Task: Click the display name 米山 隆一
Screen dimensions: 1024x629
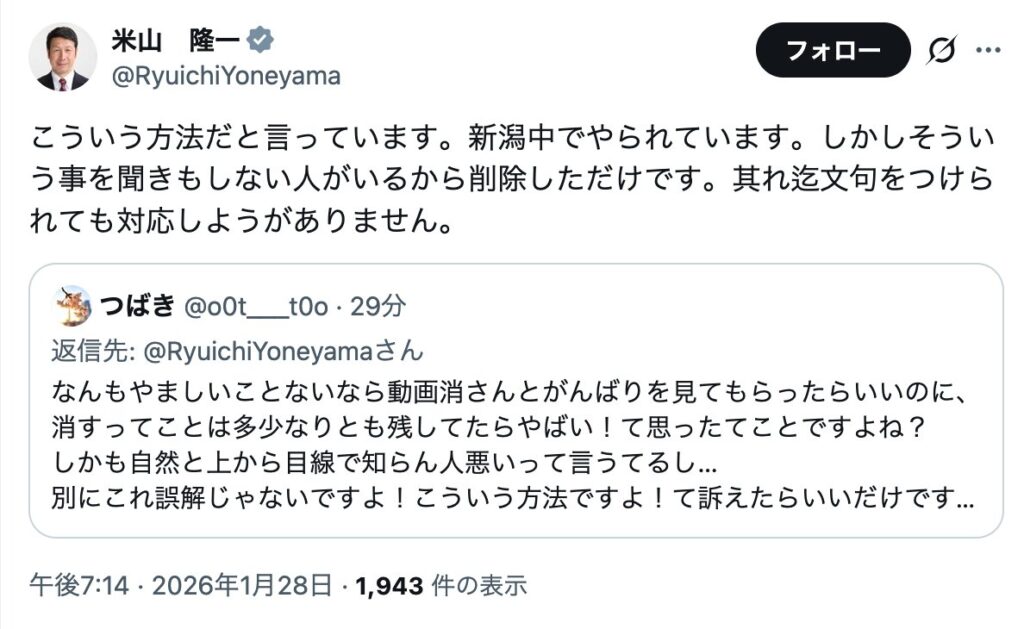Action: [175, 42]
